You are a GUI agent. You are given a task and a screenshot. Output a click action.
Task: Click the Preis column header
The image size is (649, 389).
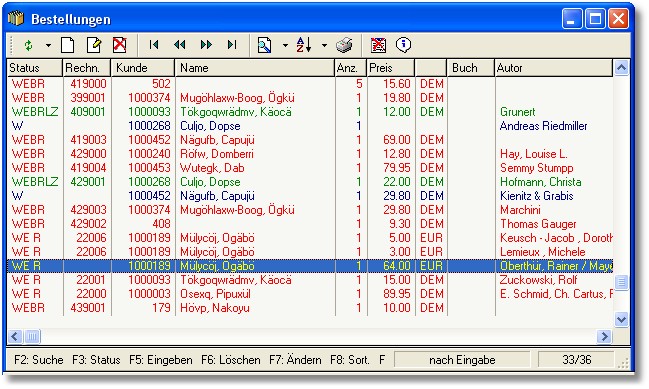click(x=391, y=68)
